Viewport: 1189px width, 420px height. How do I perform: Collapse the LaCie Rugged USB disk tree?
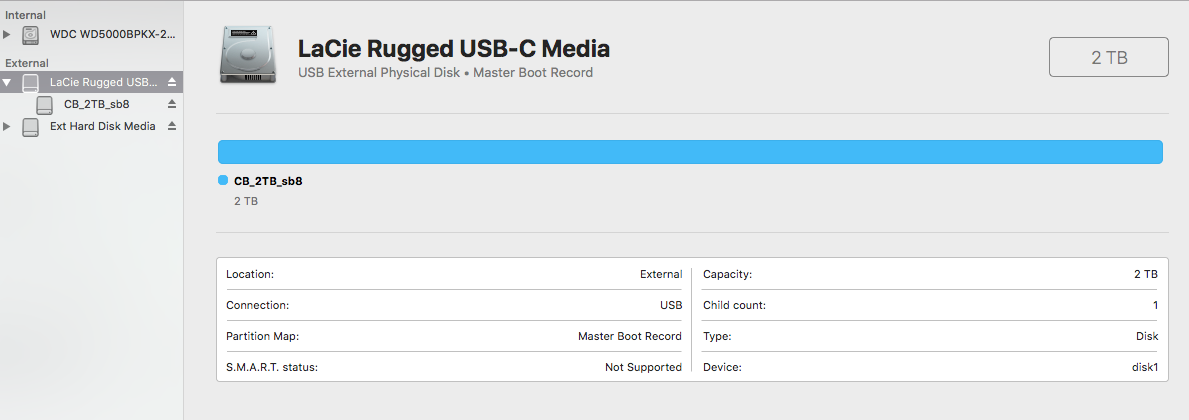click(x=8, y=82)
